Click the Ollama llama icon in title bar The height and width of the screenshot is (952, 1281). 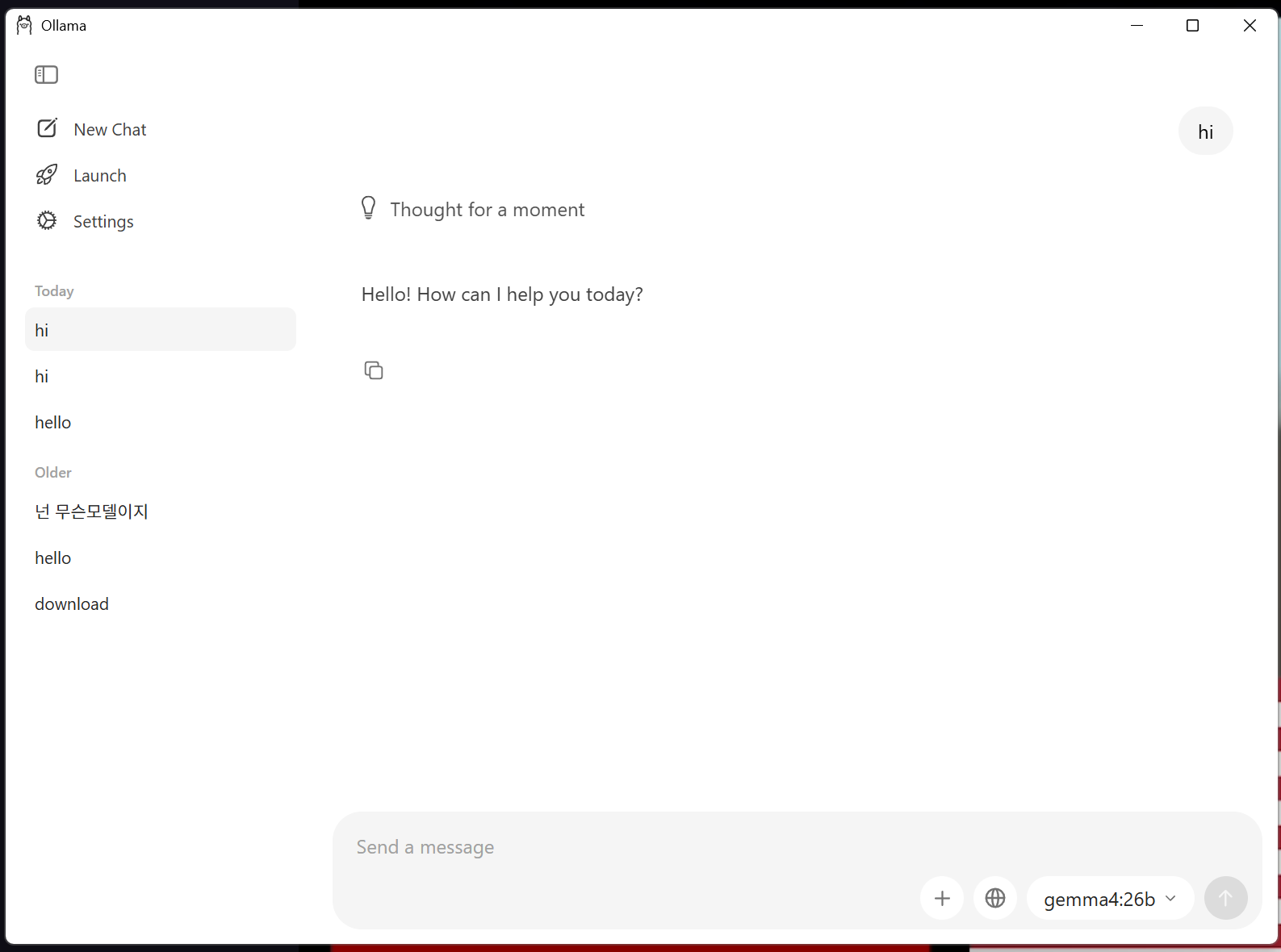(x=24, y=25)
